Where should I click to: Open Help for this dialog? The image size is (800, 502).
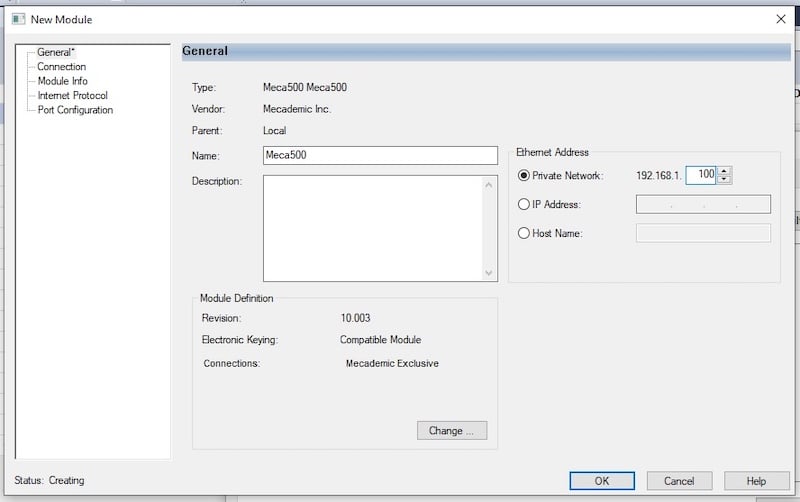click(x=756, y=481)
